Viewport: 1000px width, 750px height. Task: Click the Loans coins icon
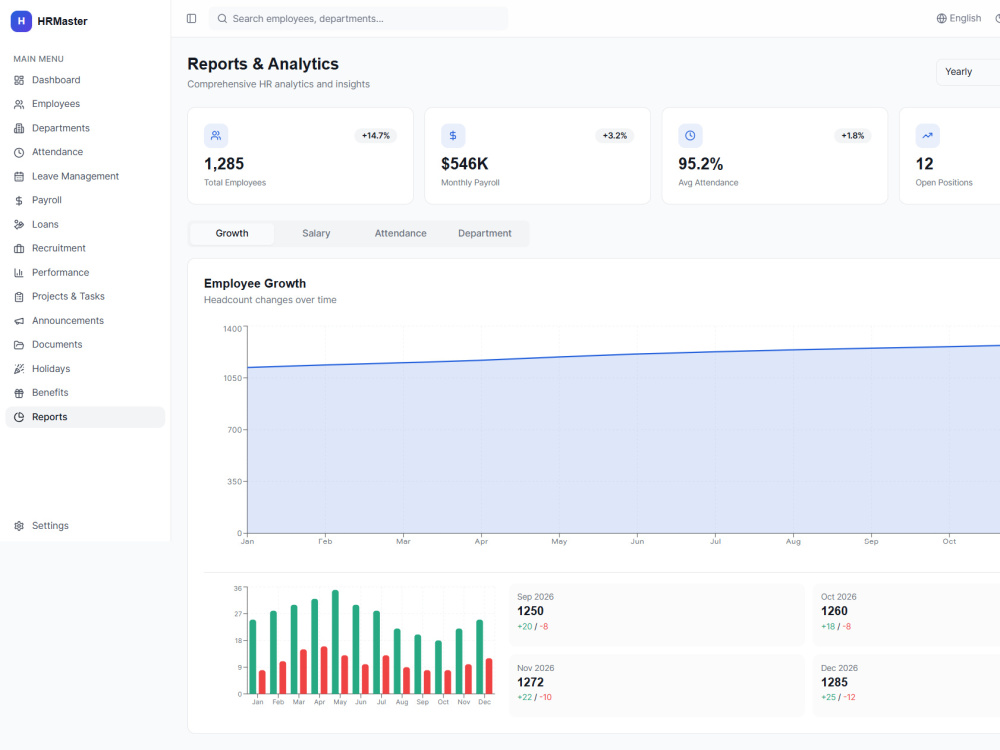pyautogui.click(x=19, y=224)
